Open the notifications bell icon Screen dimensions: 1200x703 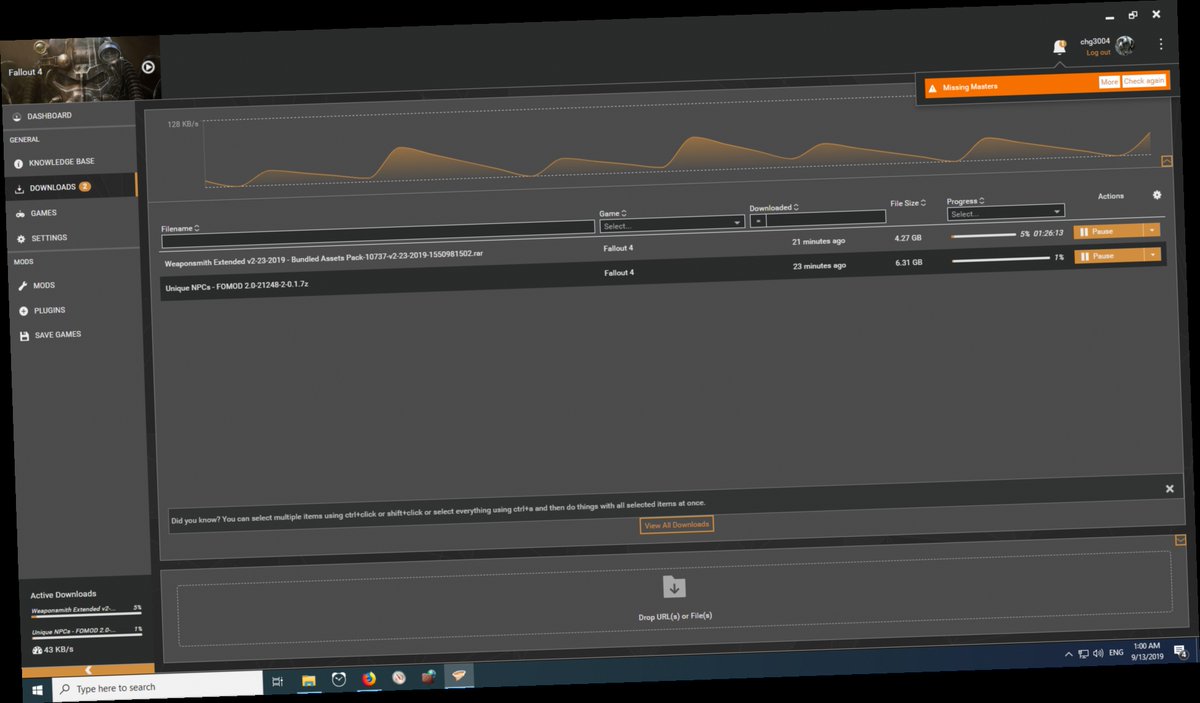1058,46
